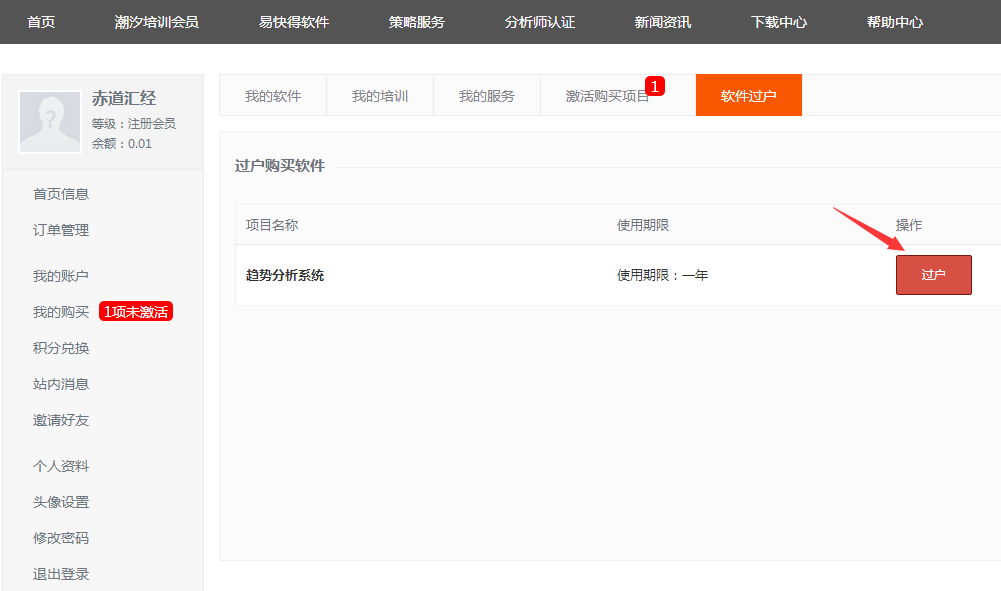Open 潮汐培训会员 in the top navigation

pyautogui.click(x=156, y=22)
